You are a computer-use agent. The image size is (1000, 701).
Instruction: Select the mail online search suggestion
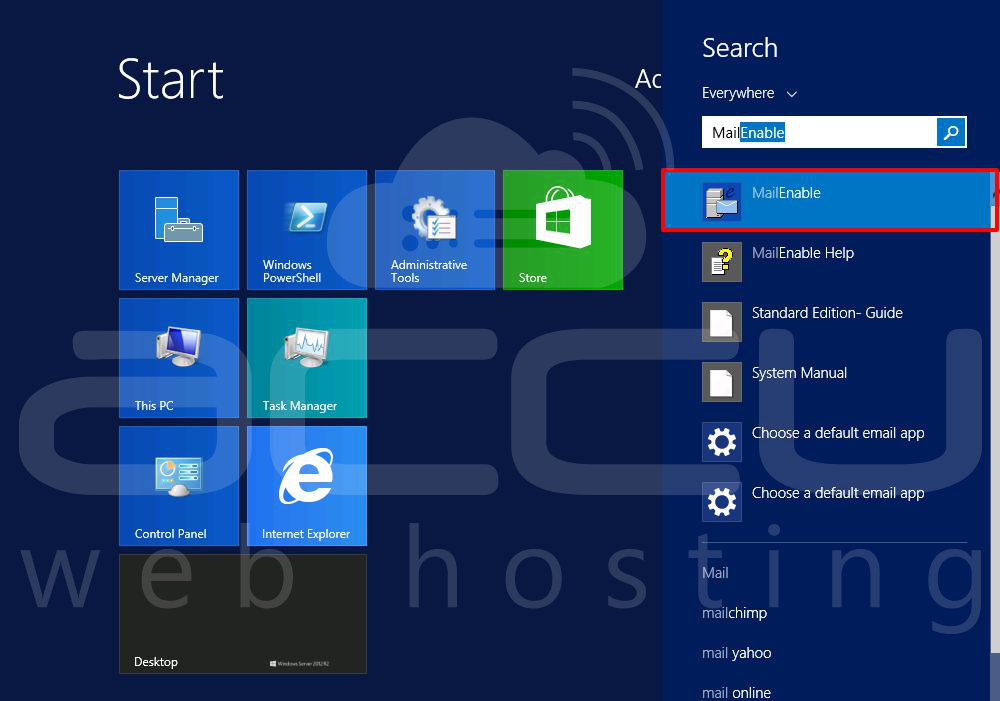(x=736, y=693)
